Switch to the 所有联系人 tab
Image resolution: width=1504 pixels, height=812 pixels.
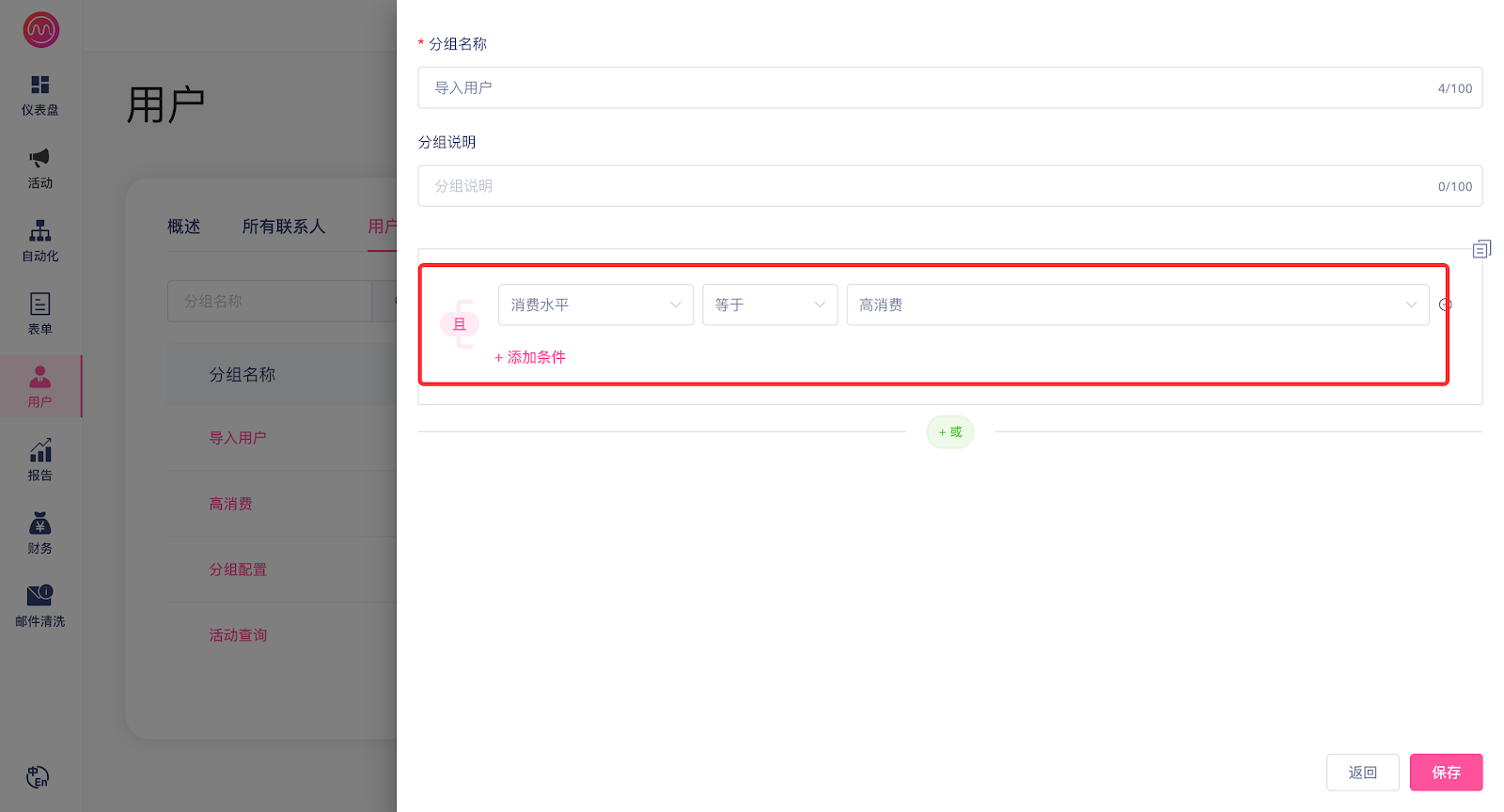point(283,226)
